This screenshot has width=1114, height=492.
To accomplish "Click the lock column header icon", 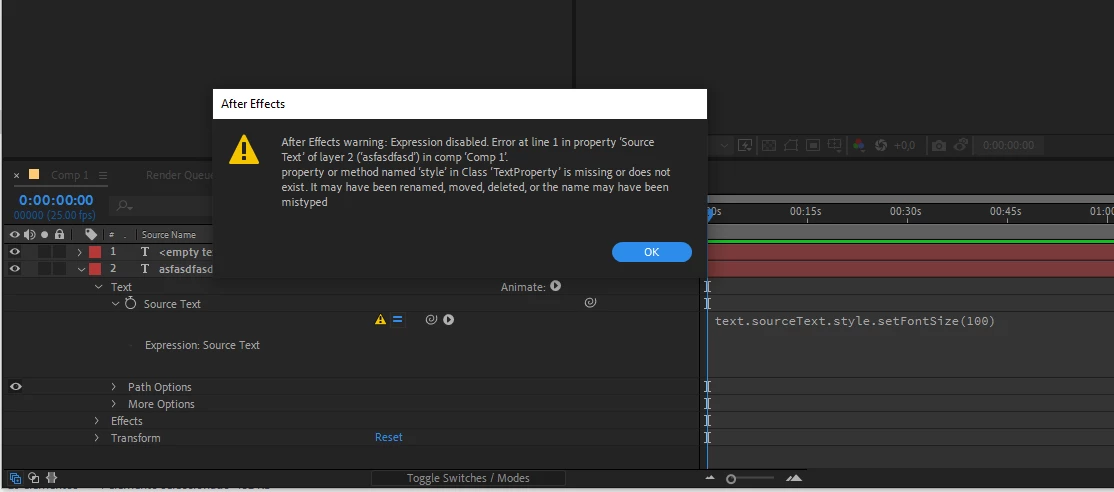I will coord(60,234).
